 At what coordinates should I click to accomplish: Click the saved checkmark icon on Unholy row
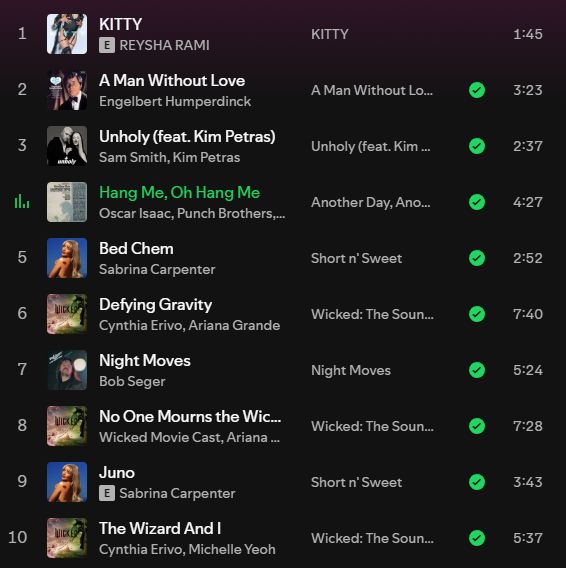point(477,146)
